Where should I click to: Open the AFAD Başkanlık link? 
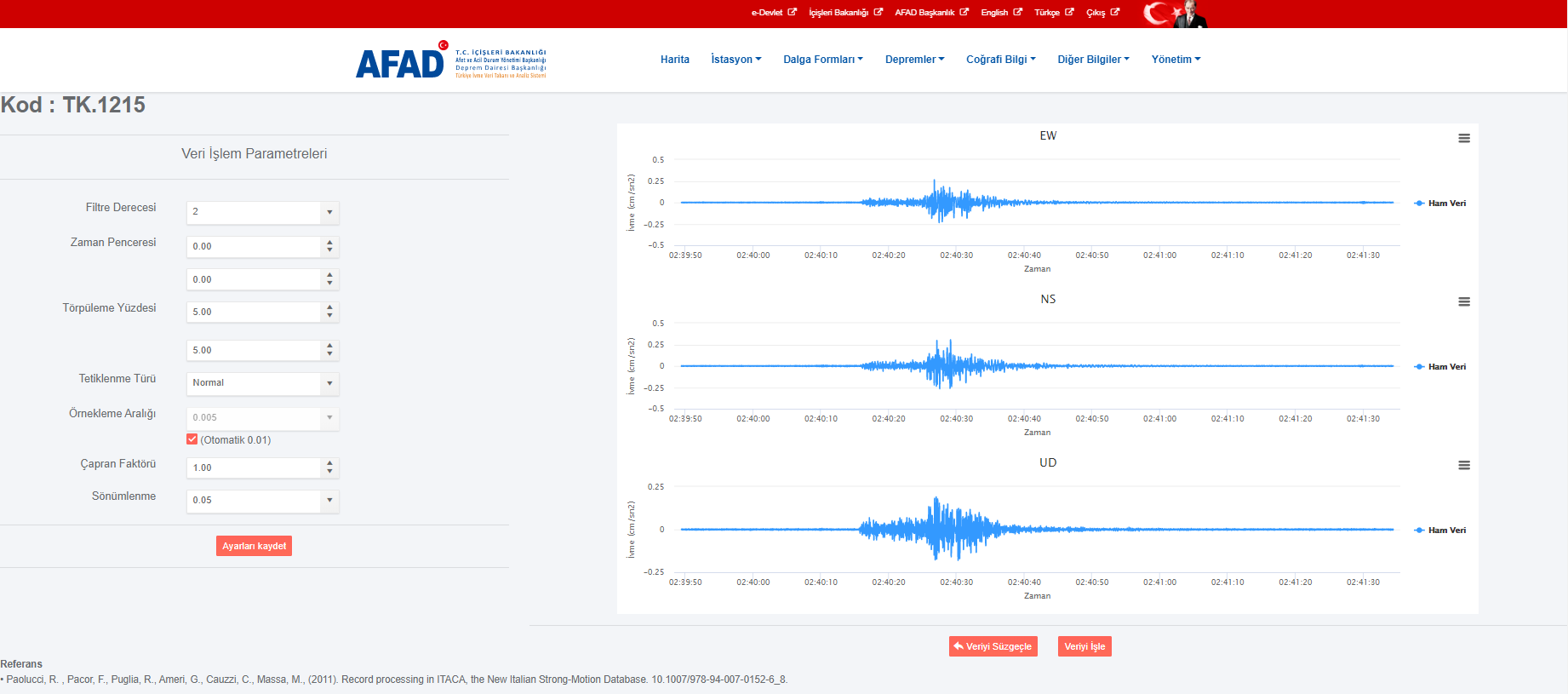point(931,13)
